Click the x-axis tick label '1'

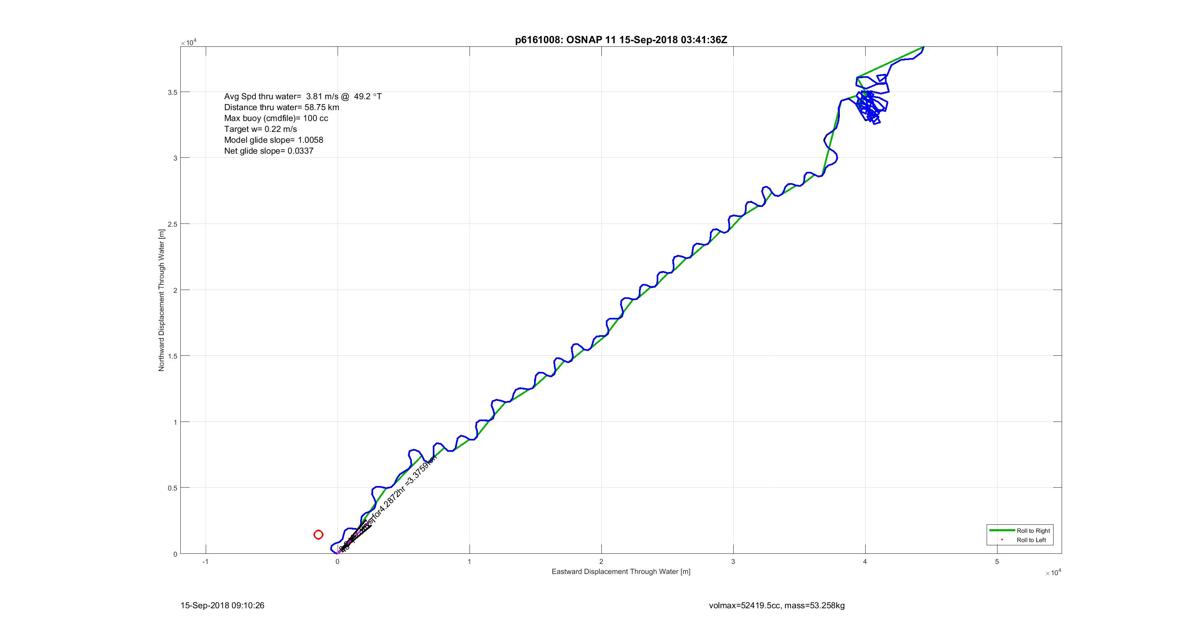[470, 563]
